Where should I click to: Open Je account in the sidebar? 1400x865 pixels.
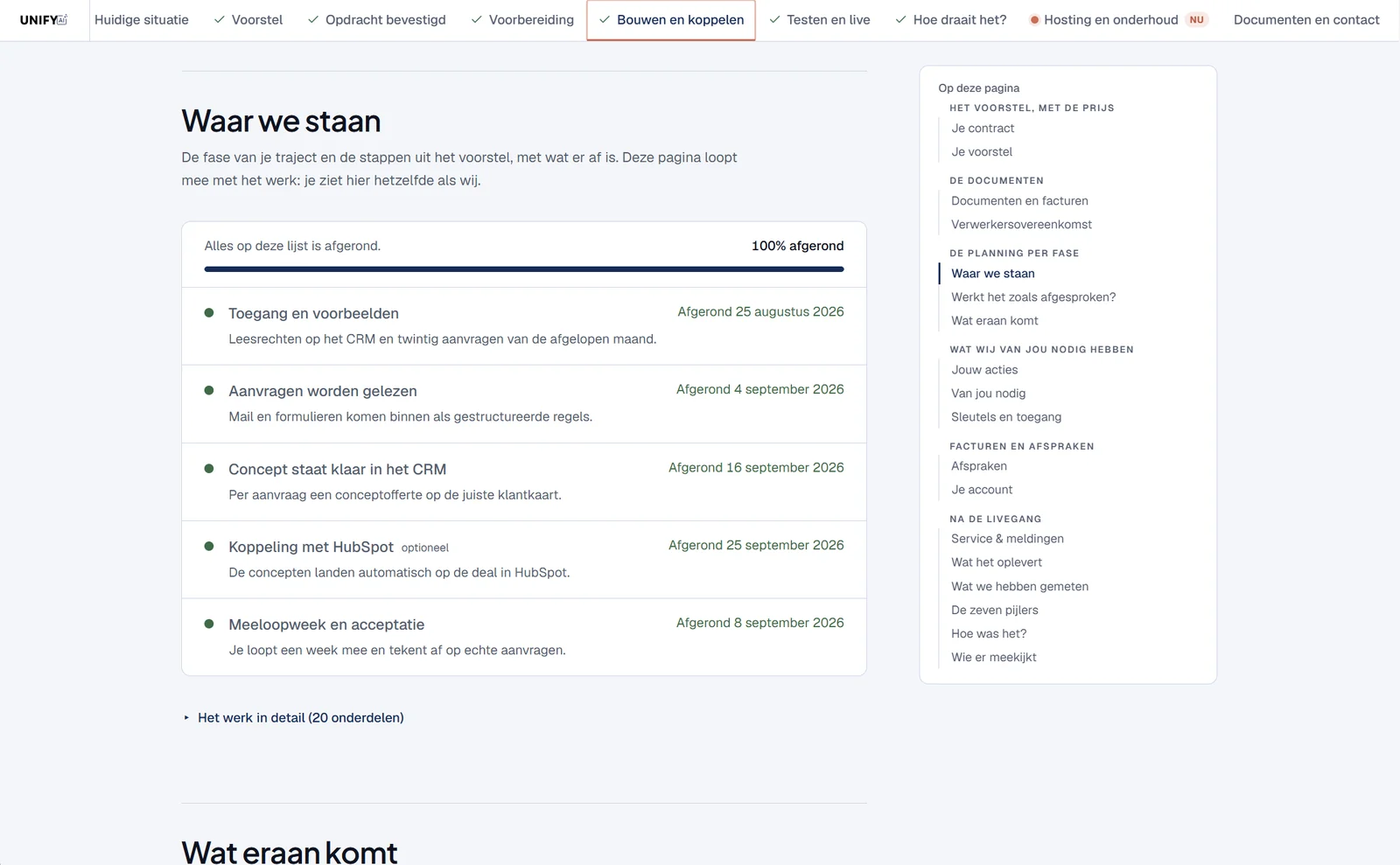[982, 490]
